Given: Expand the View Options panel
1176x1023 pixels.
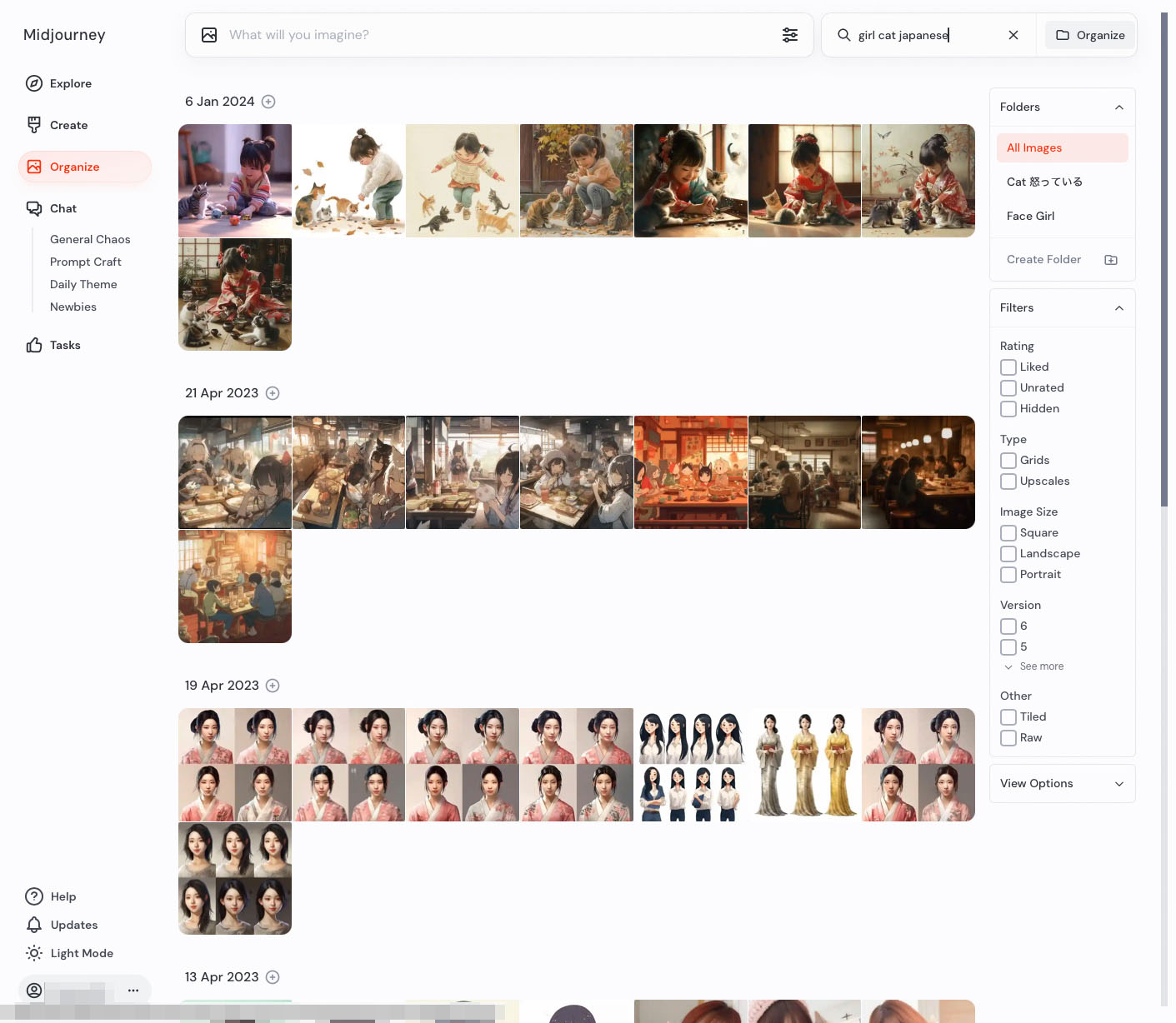Looking at the screenshot, I should (1063, 784).
